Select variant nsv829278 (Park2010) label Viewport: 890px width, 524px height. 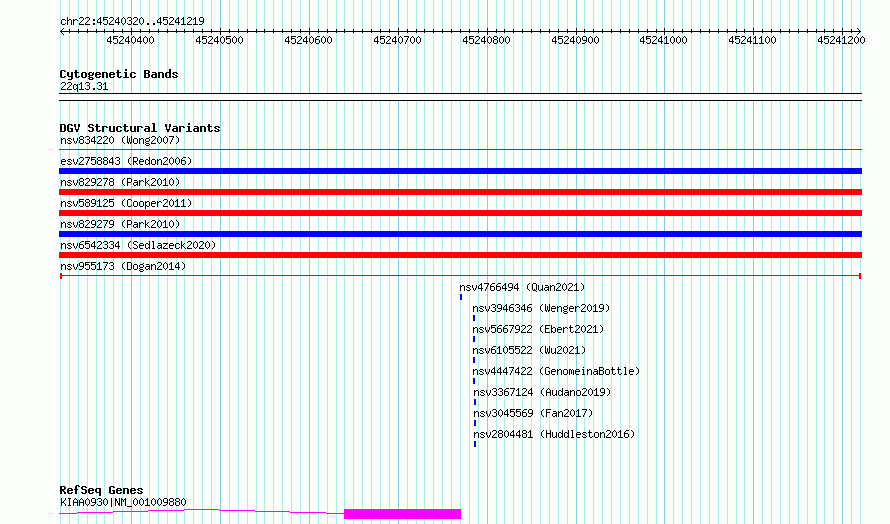click(x=120, y=182)
